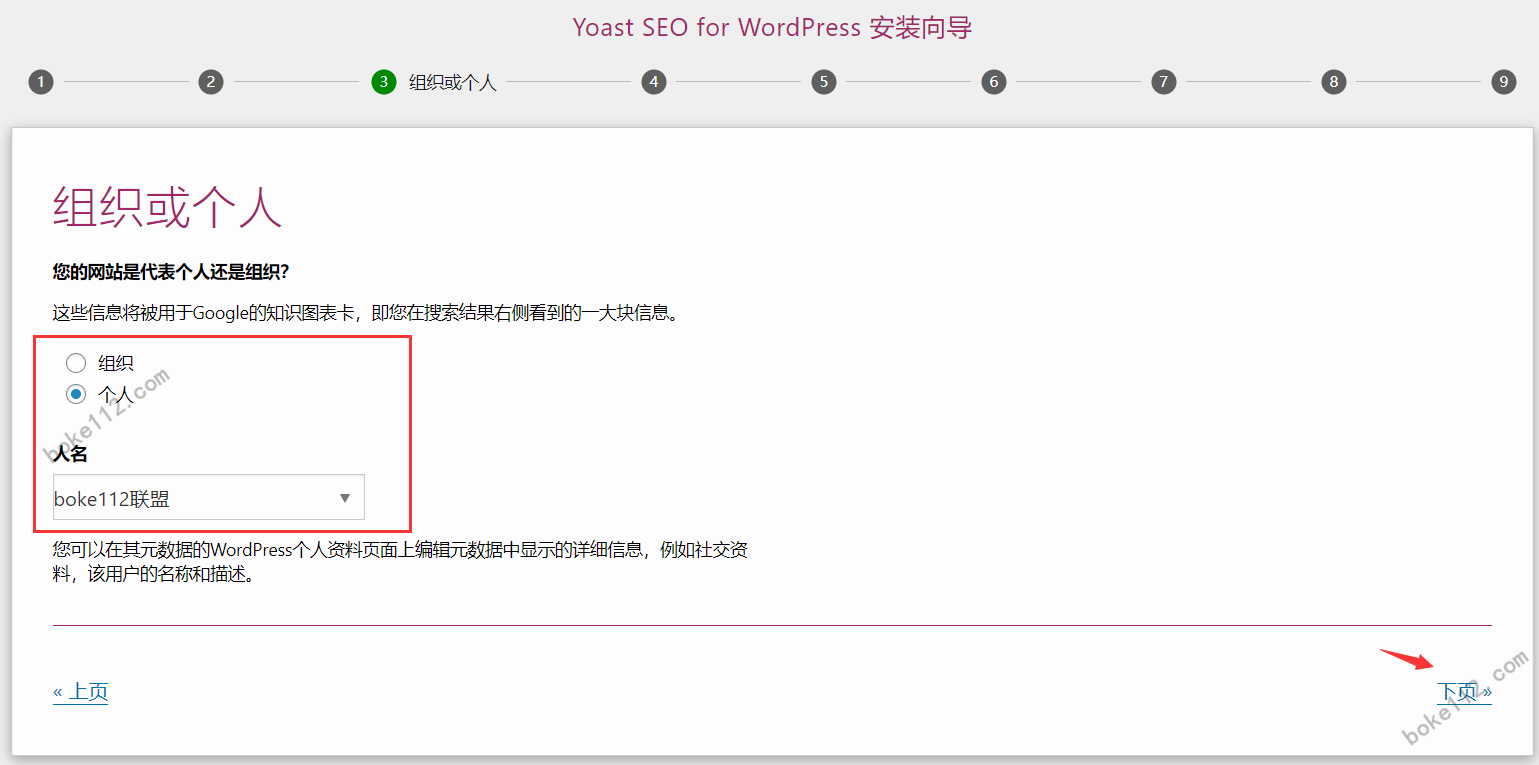Image resolution: width=1539 pixels, height=765 pixels.
Task: Click step 1 circle in the progress bar
Action: point(41,81)
